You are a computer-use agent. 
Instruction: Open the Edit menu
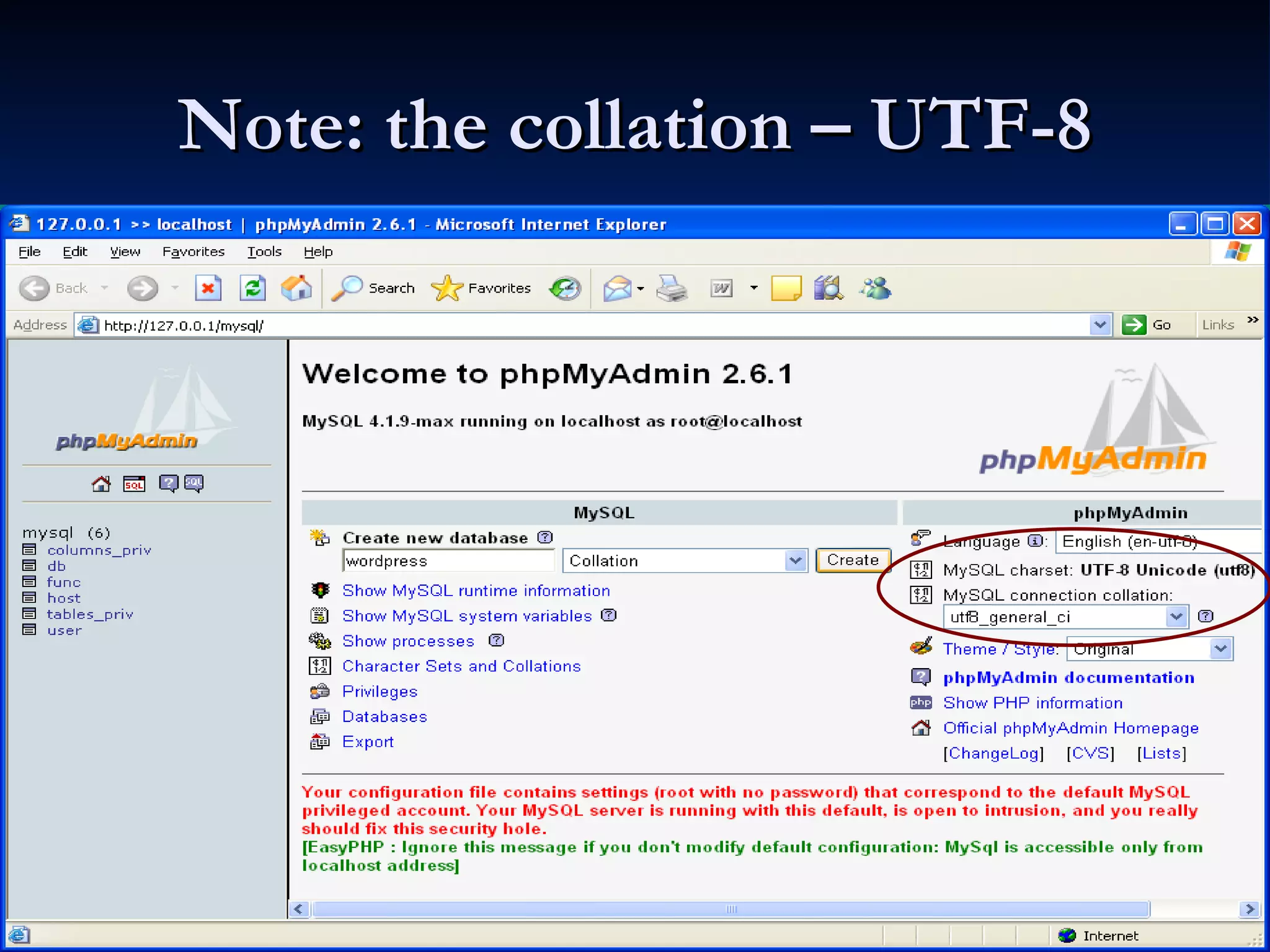(75, 252)
